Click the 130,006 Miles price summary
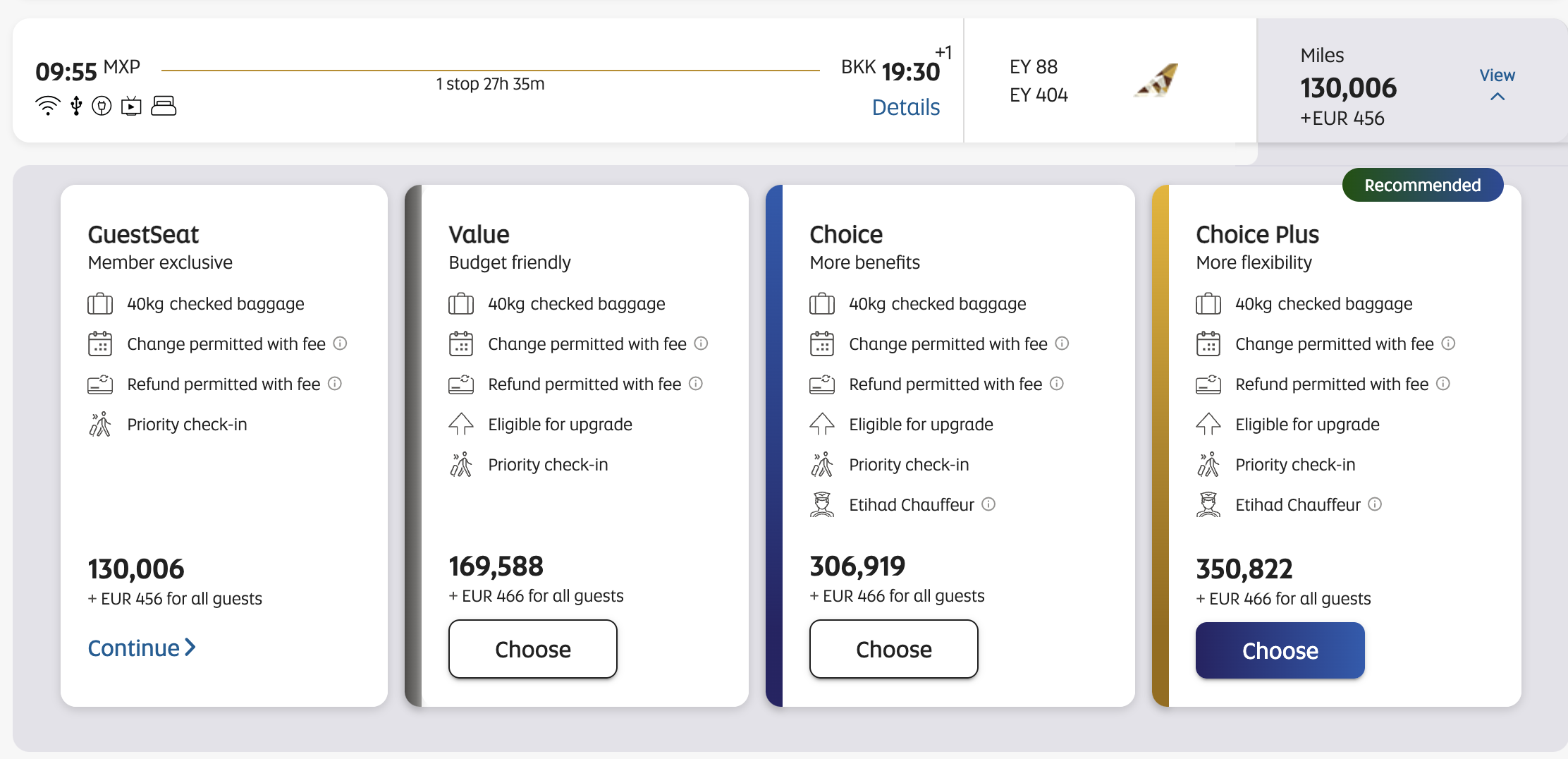This screenshot has height=759, width=1568. coord(1349,88)
